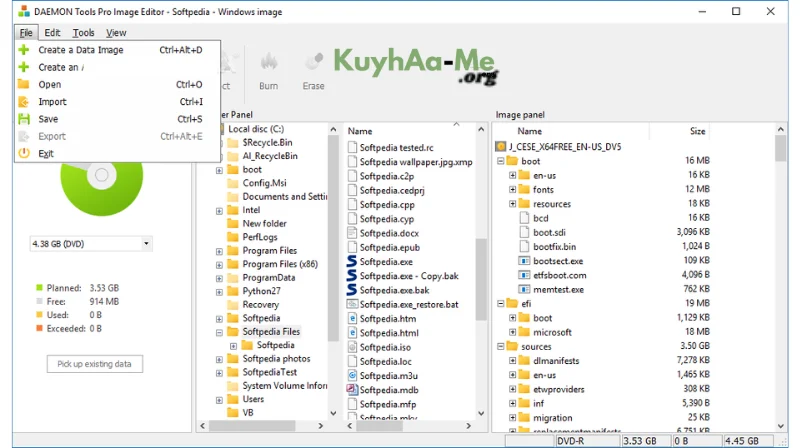Click the Image panel scroll down arrow
800x448 pixels.
(x=781, y=426)
